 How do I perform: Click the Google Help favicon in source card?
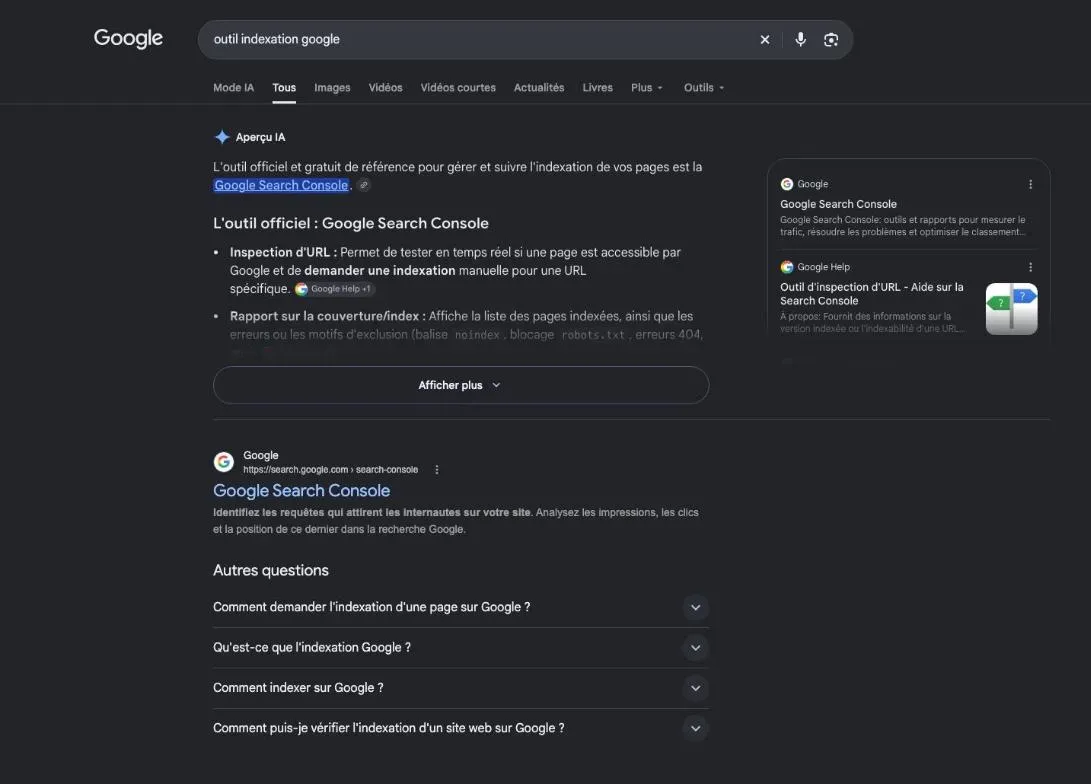click(787, 267)
